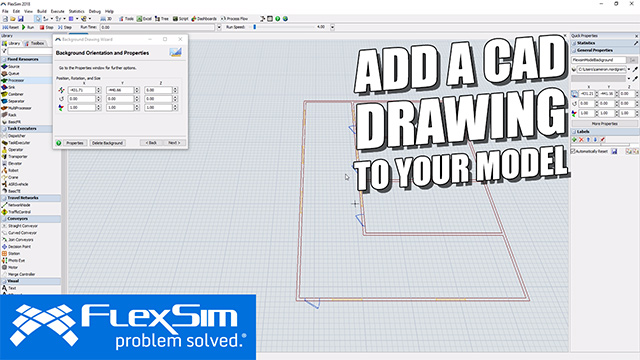Click the green add label icon
640x360 pixels.
point(574,140)
